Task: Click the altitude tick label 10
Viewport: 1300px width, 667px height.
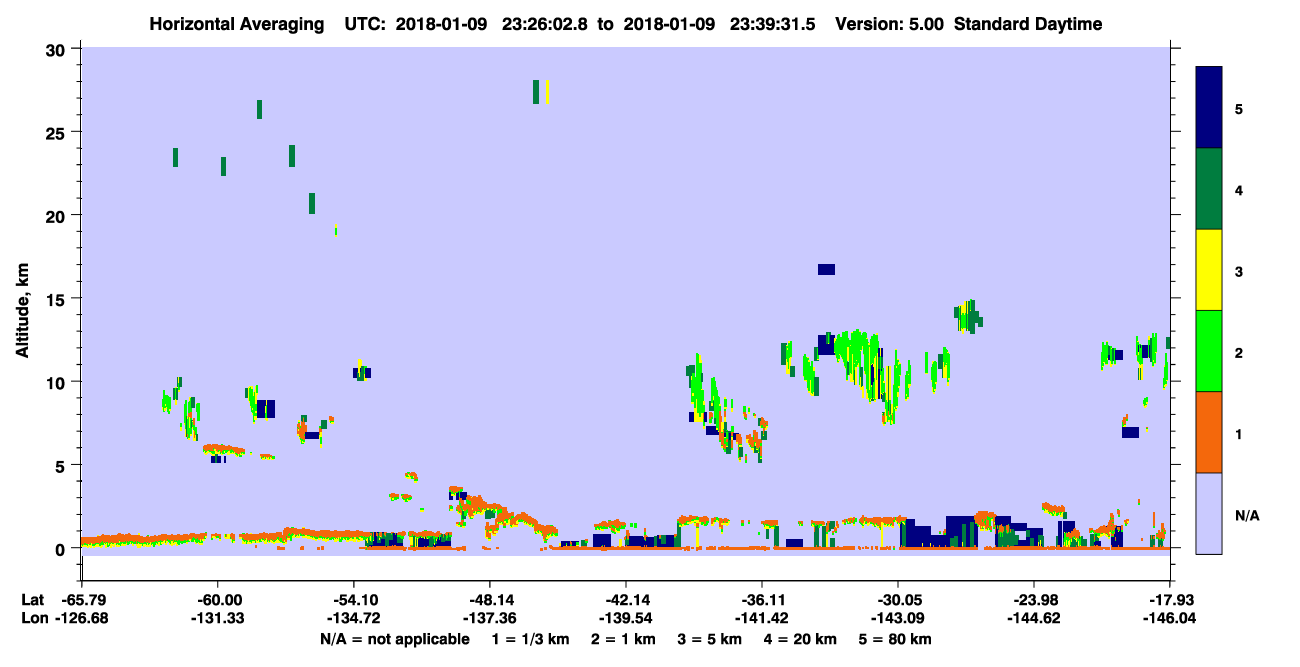Action: tap(56, 382)
